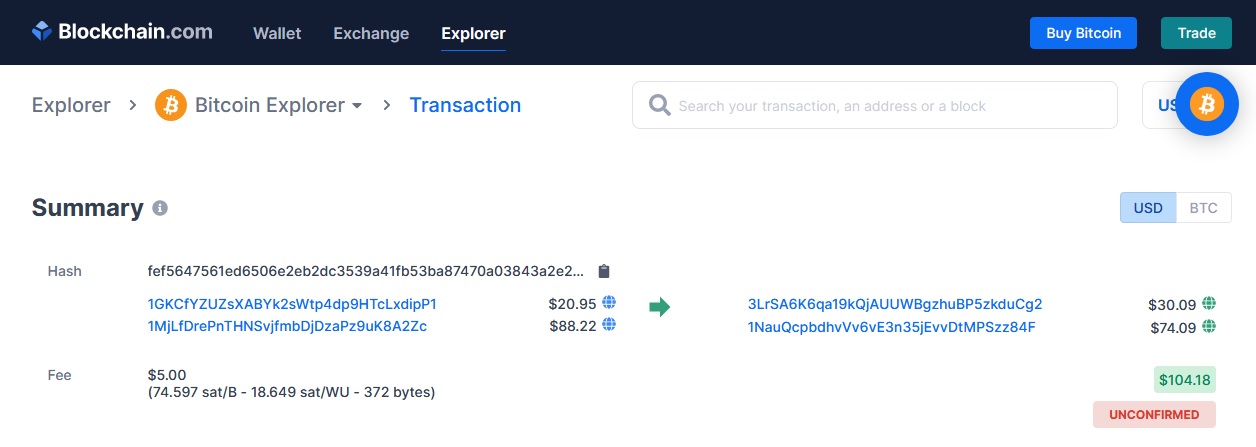Select the Explorer tab in header
1256x447 pixels.
(473, 33)
